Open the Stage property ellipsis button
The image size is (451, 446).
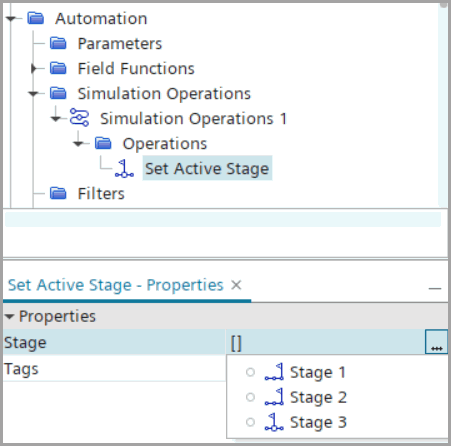(x=436, y=342)
